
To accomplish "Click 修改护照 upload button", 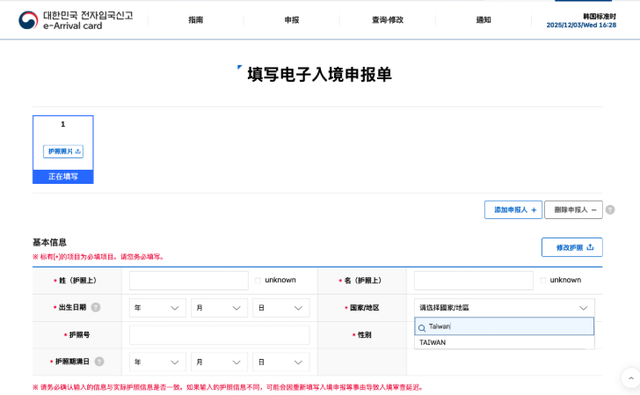I will (x=572, y=247).
